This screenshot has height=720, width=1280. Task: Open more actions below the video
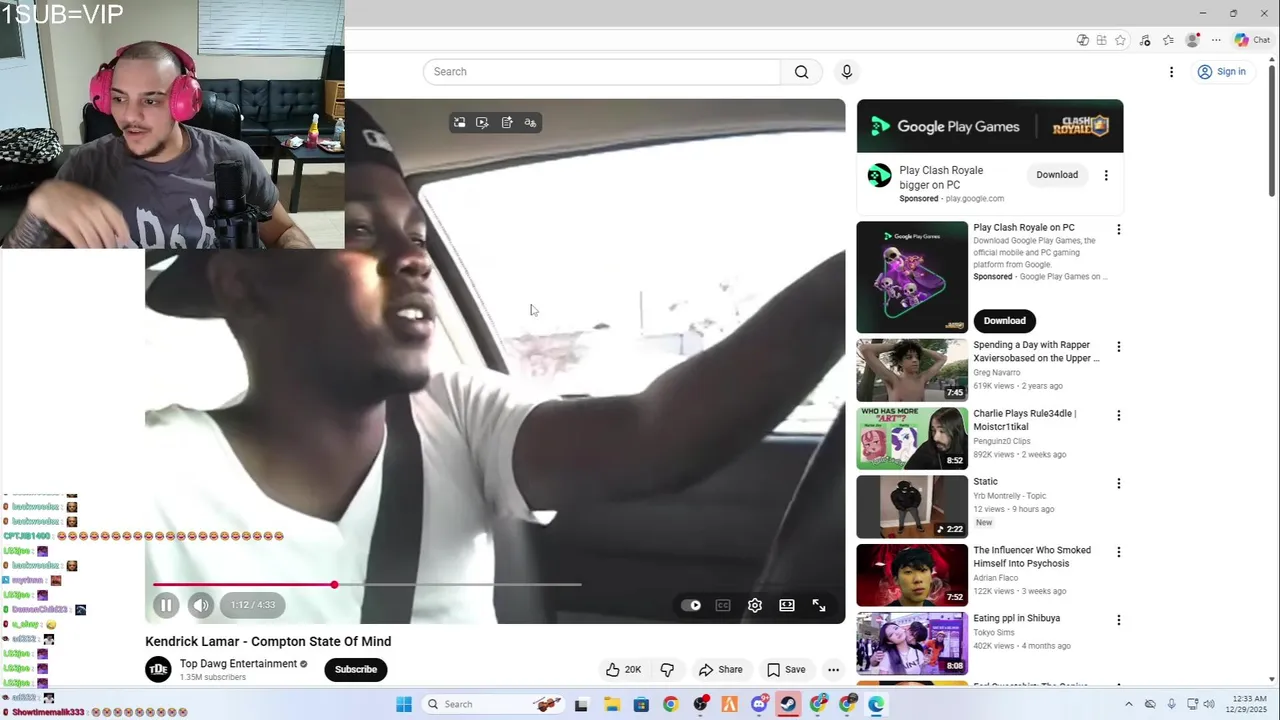[833, 670]
